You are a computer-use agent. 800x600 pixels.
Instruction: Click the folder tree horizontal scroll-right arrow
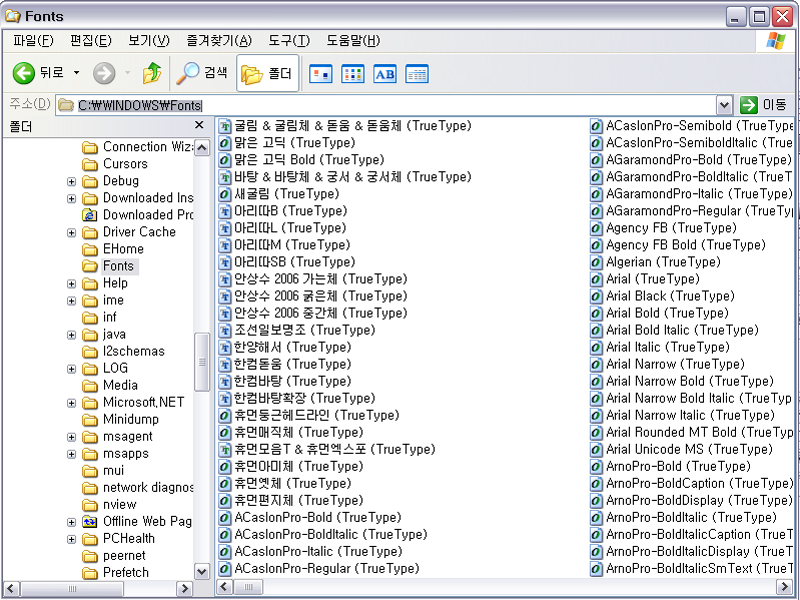pyautogui.click(x=184, y=589)
